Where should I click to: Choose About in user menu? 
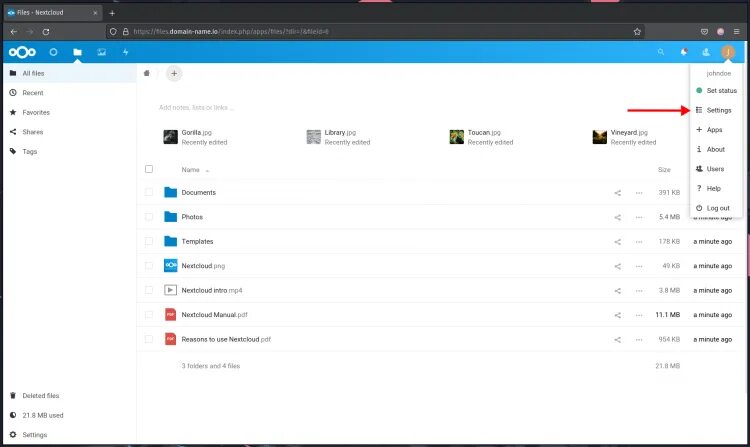point(716,149)
